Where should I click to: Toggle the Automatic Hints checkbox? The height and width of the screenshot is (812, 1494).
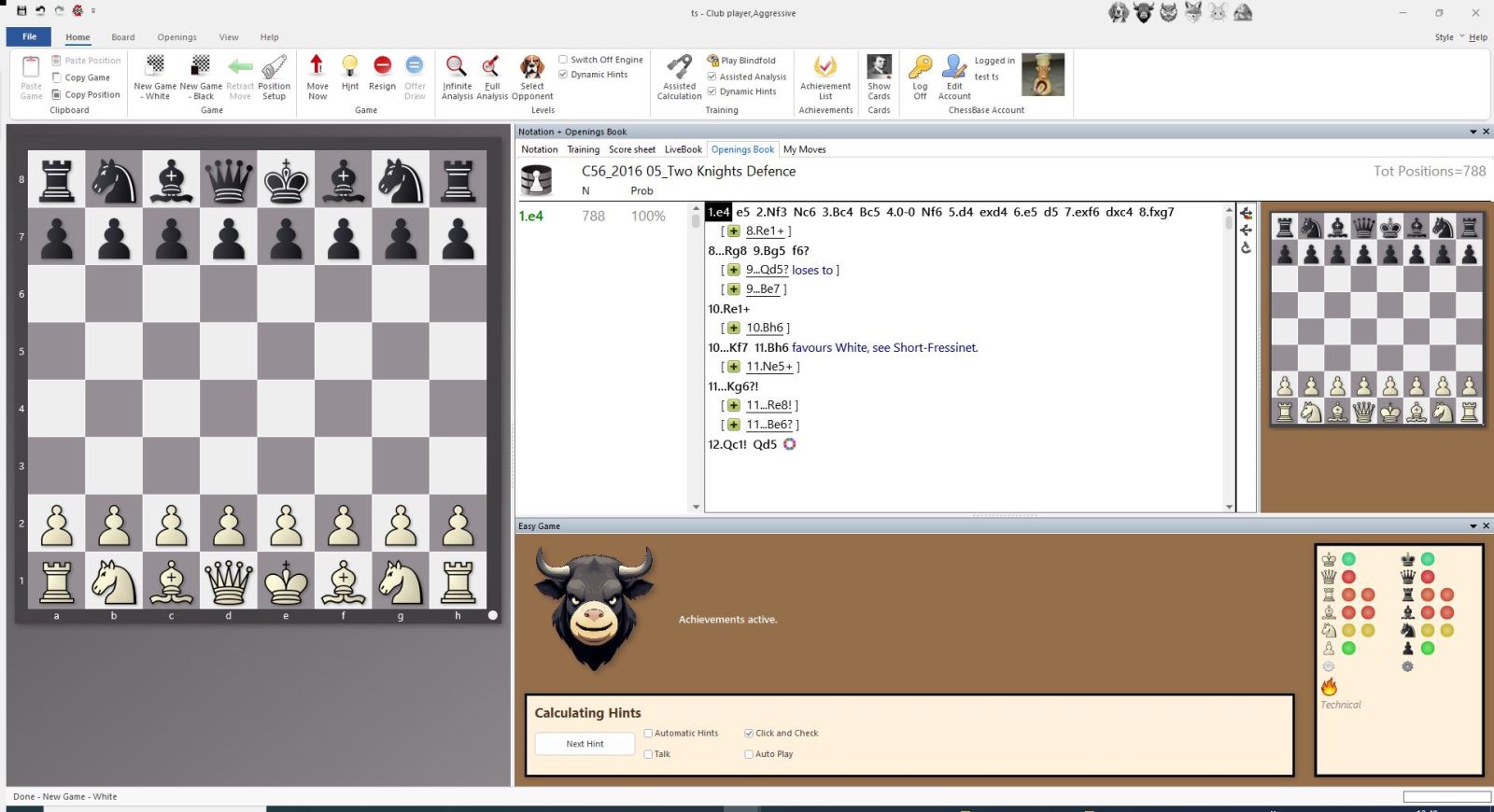coord(649,734)
